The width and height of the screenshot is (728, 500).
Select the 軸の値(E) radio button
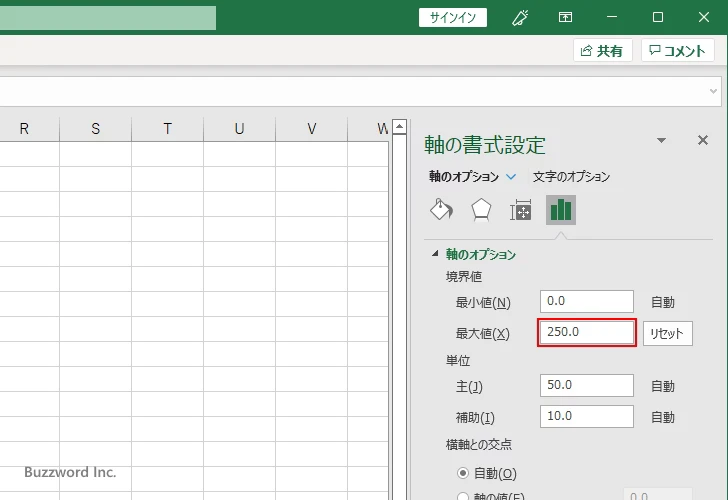(462, 497)
